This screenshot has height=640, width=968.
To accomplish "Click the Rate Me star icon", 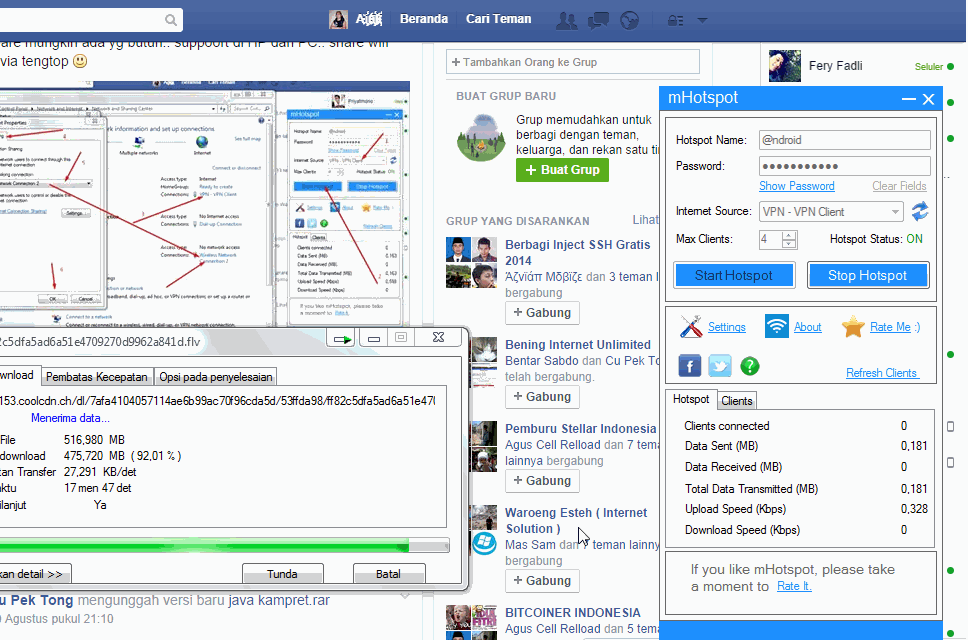I will click(853, 326).
